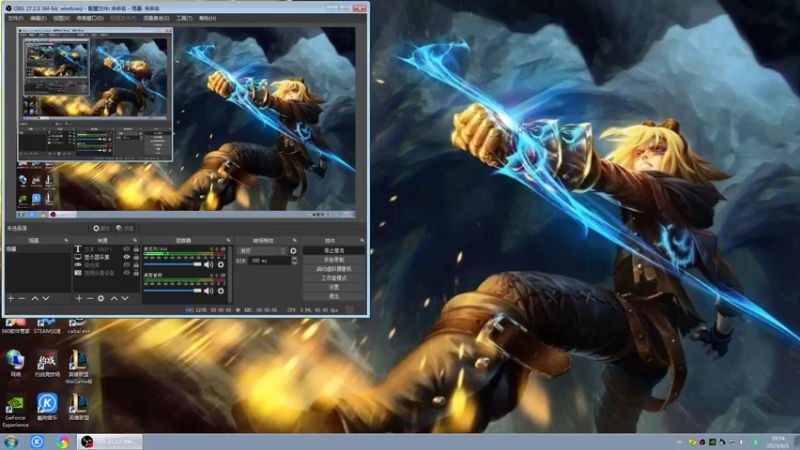Screen dimensions: 800x450
Task: Remove the selected scene with minus button
Action: 22,298
